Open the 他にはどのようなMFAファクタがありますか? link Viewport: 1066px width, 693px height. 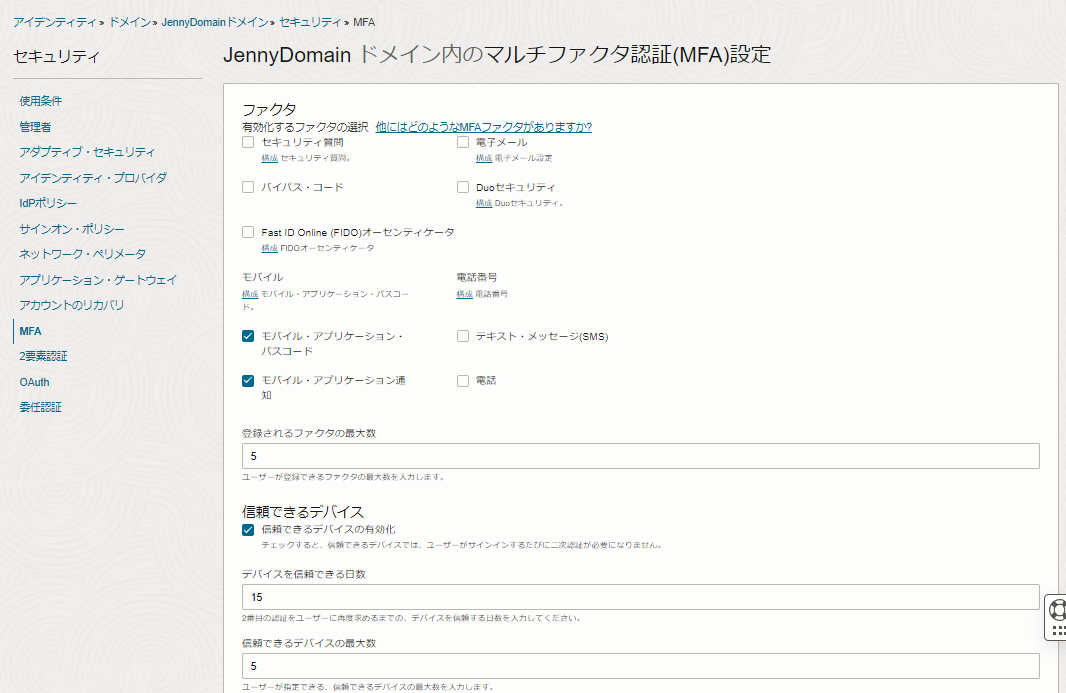coord(483,127)
